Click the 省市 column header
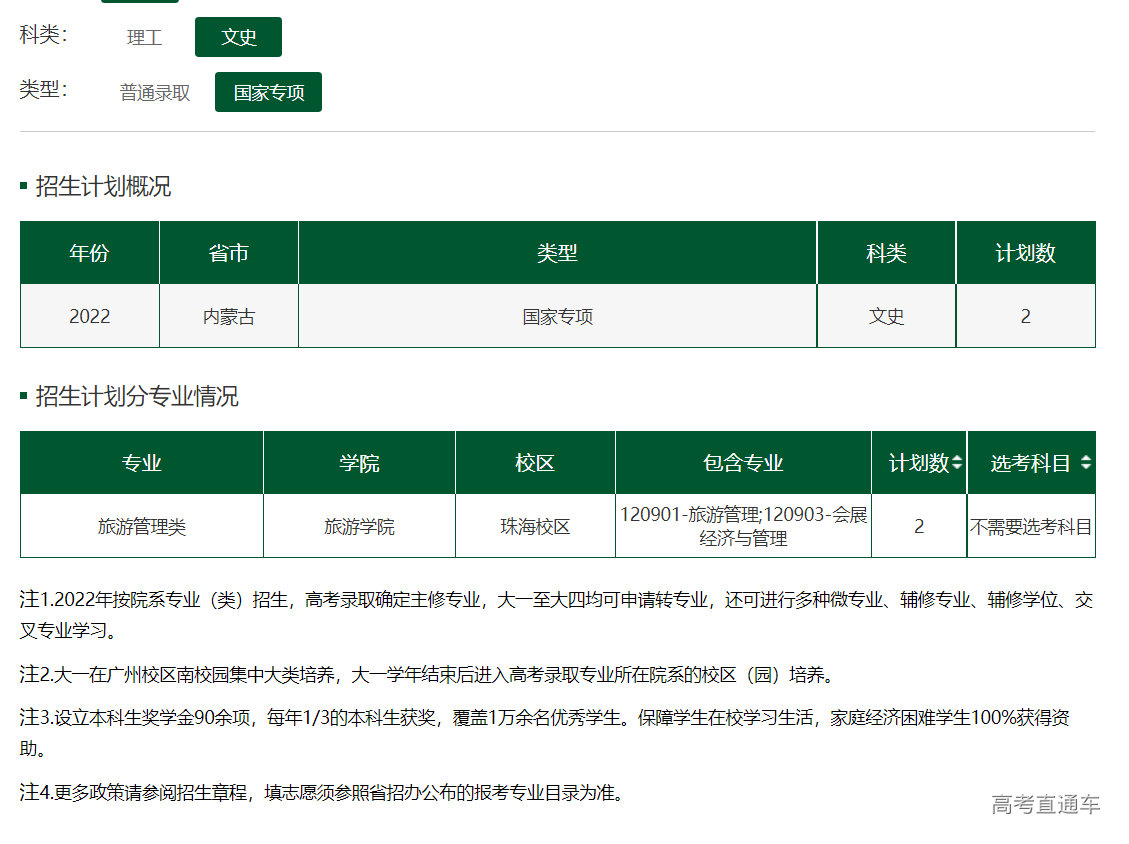This screenshot has height=844, width=1129. click(x=229, y=253)
